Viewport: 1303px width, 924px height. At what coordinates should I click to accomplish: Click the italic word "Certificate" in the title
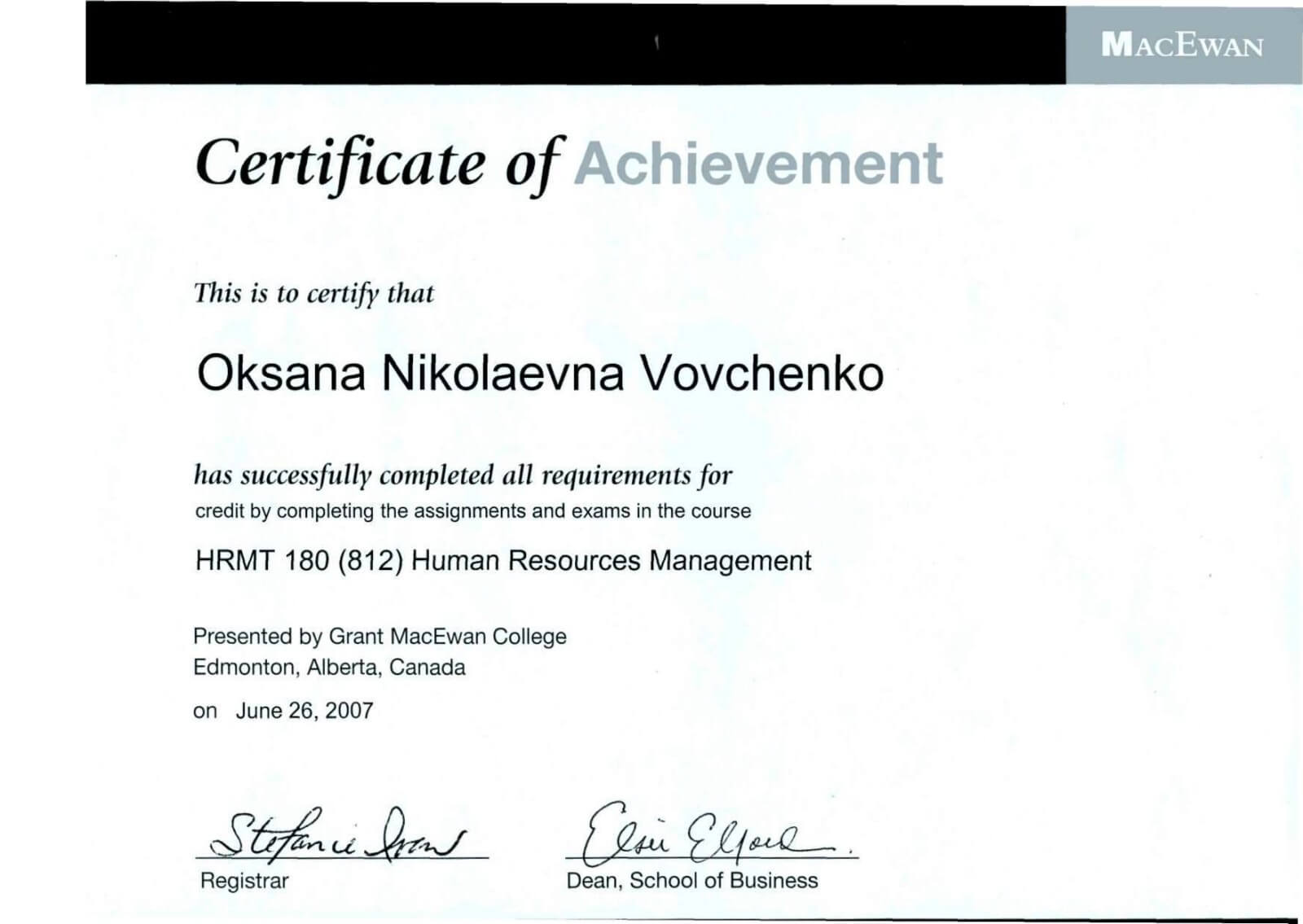click(x=340, y=163)
